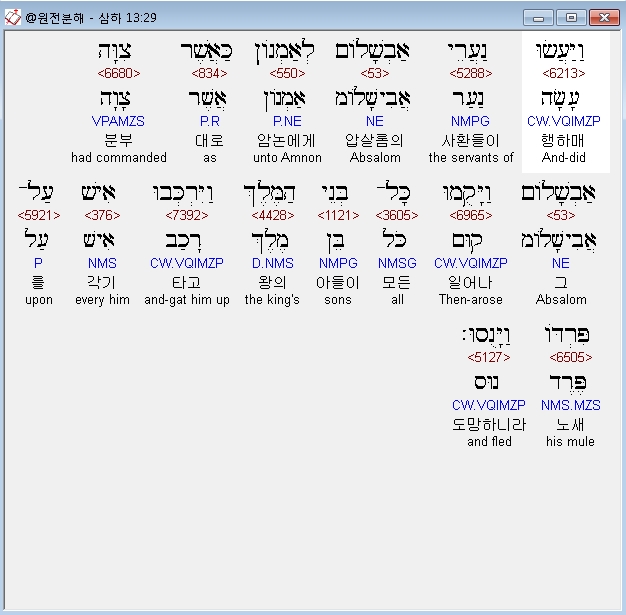The width and height of the screenshot is (626, 615).
Task: Click Strong's number <5127>
Action: (489, 357)
